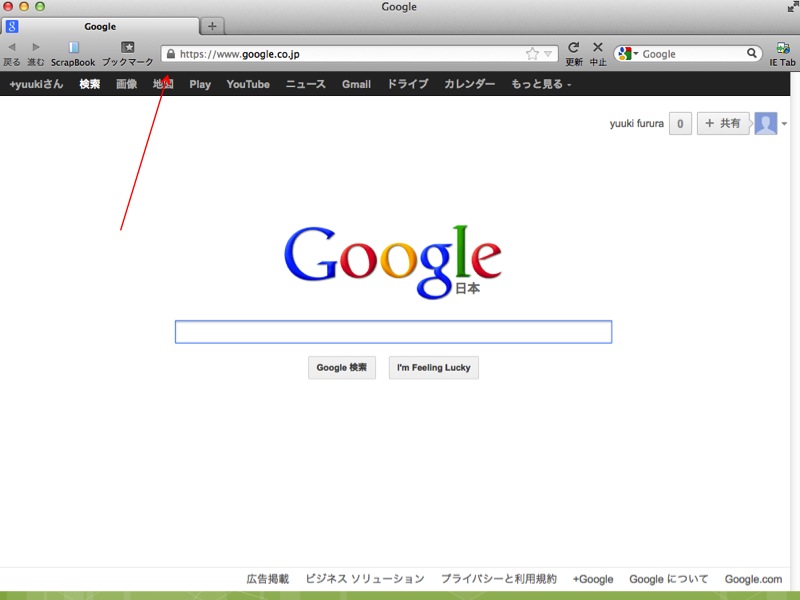Stop loading with the 中止 X icon
The width and height of the screenshot is (800, 600).
[598, 47]
